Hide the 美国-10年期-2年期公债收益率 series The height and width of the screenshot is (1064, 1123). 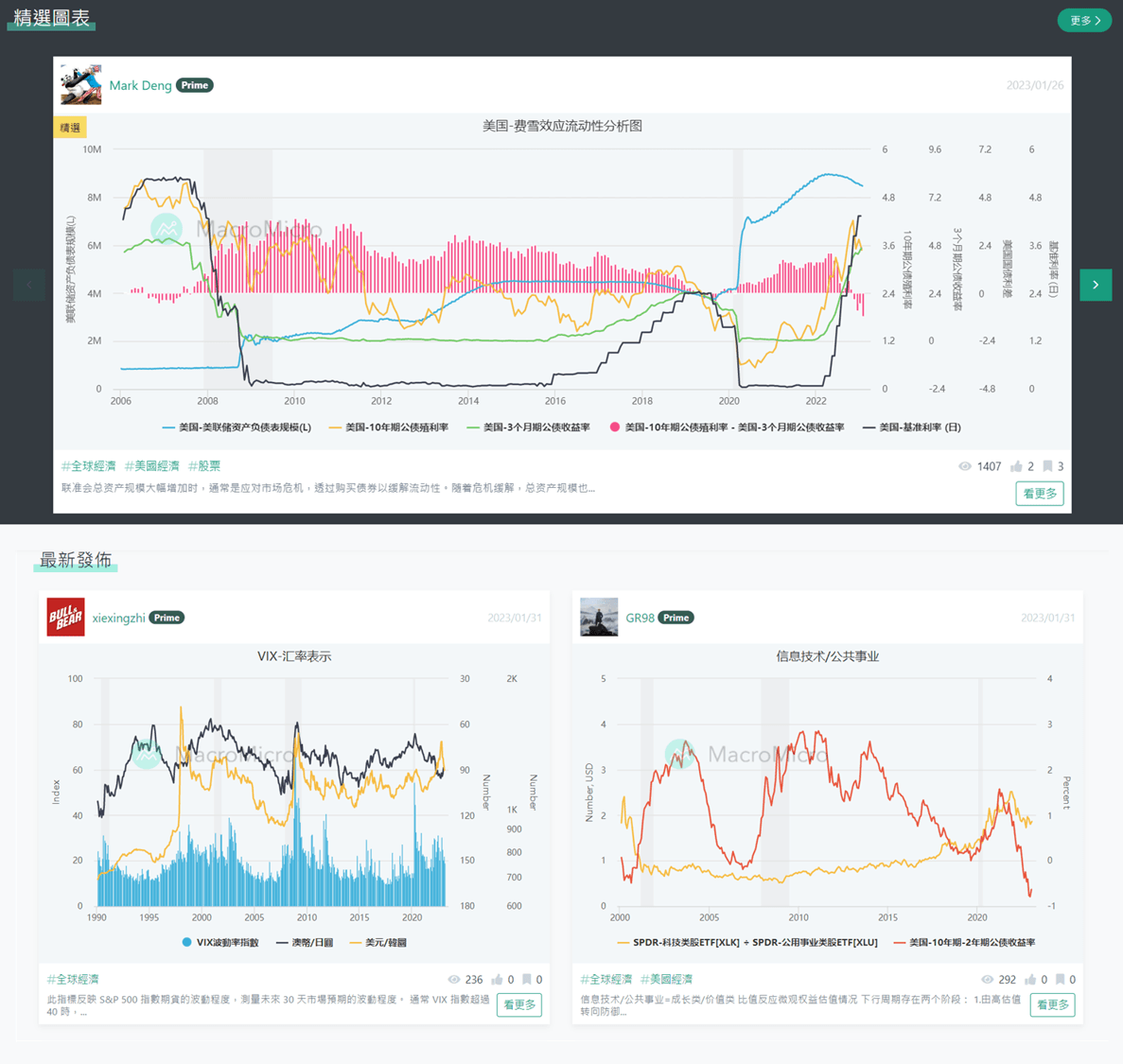[x=964, y=943]
